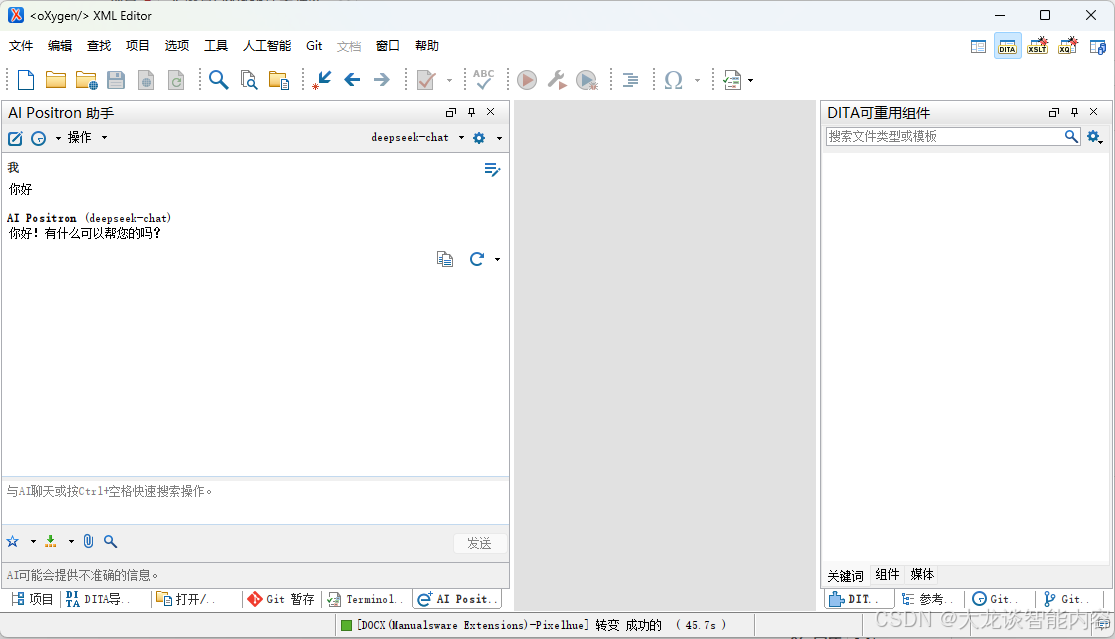The width and height of the screenshot is (1115, 639).
Task: Open the validate dropdown arrow
Action: 449,80
